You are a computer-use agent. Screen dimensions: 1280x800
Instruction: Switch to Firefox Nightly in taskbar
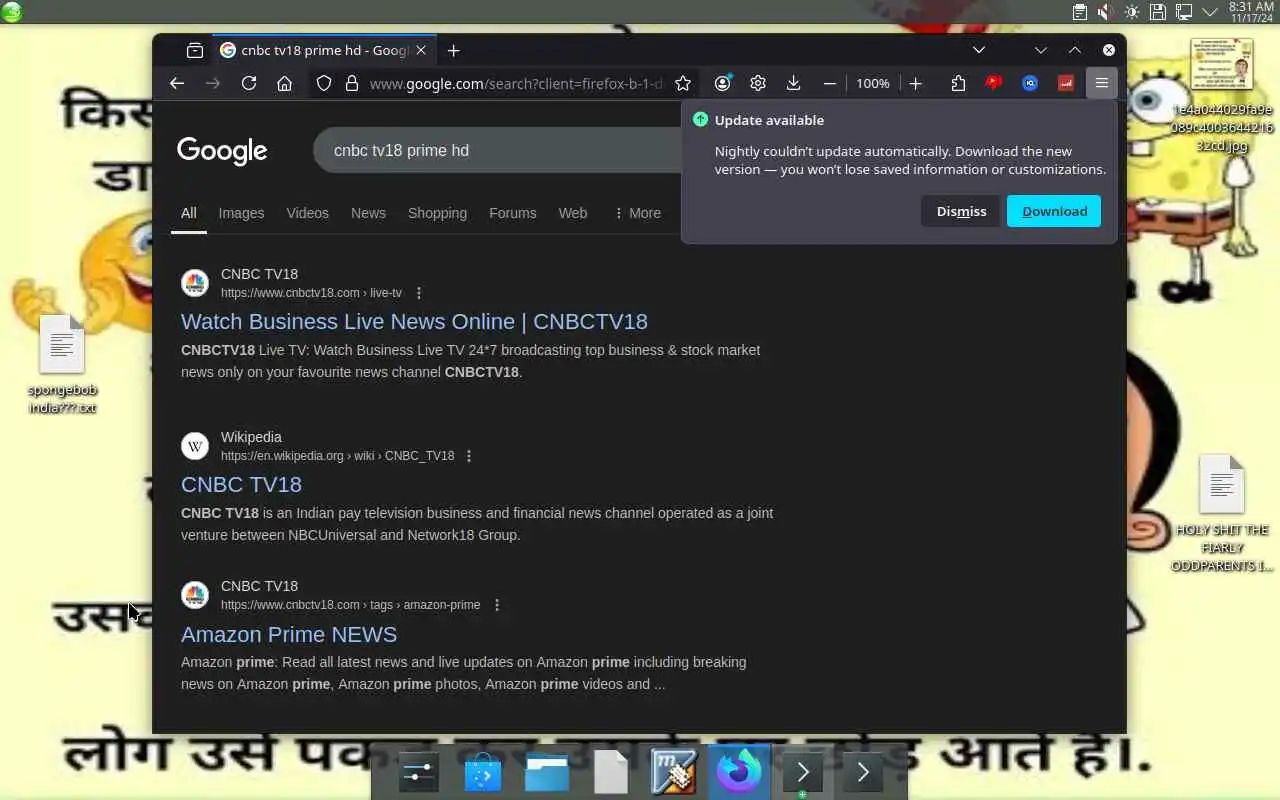739,773
